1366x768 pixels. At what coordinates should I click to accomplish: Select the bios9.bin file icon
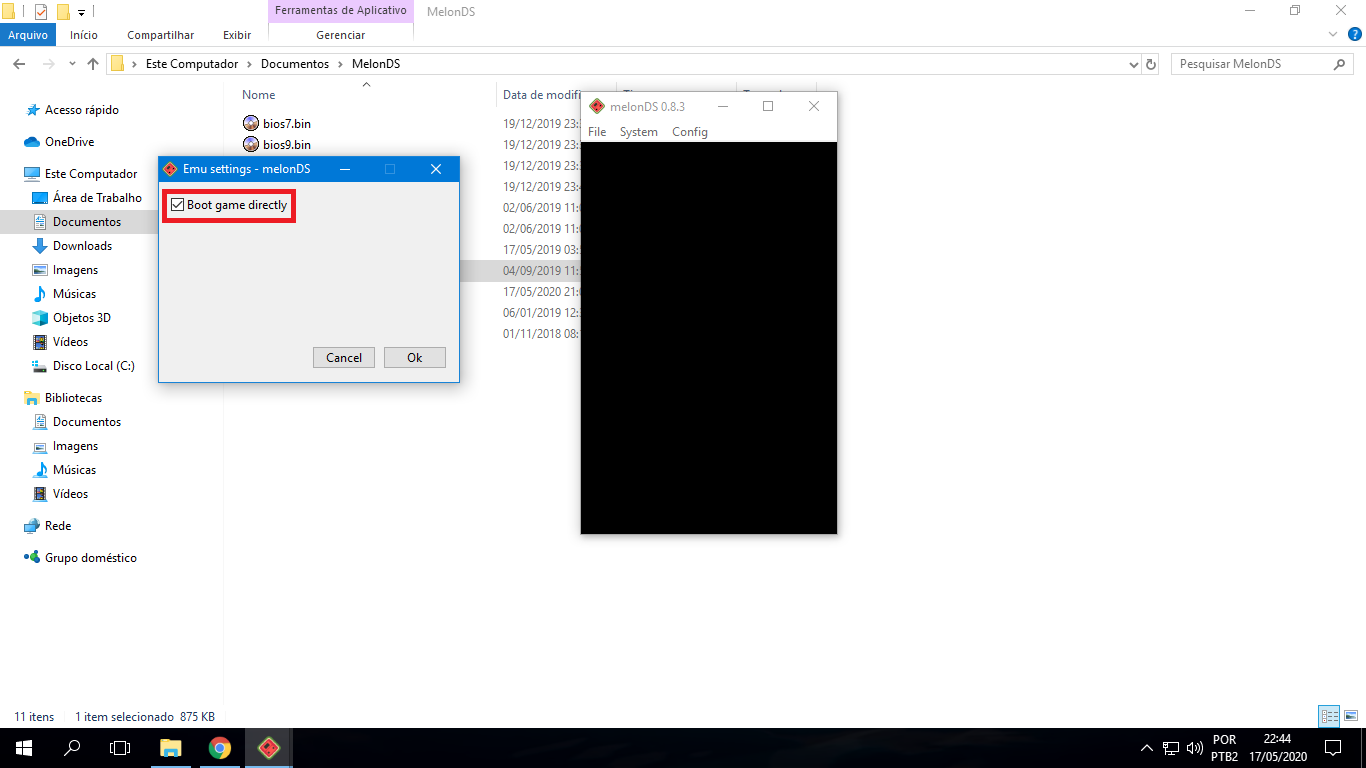[x=252, y=144]
